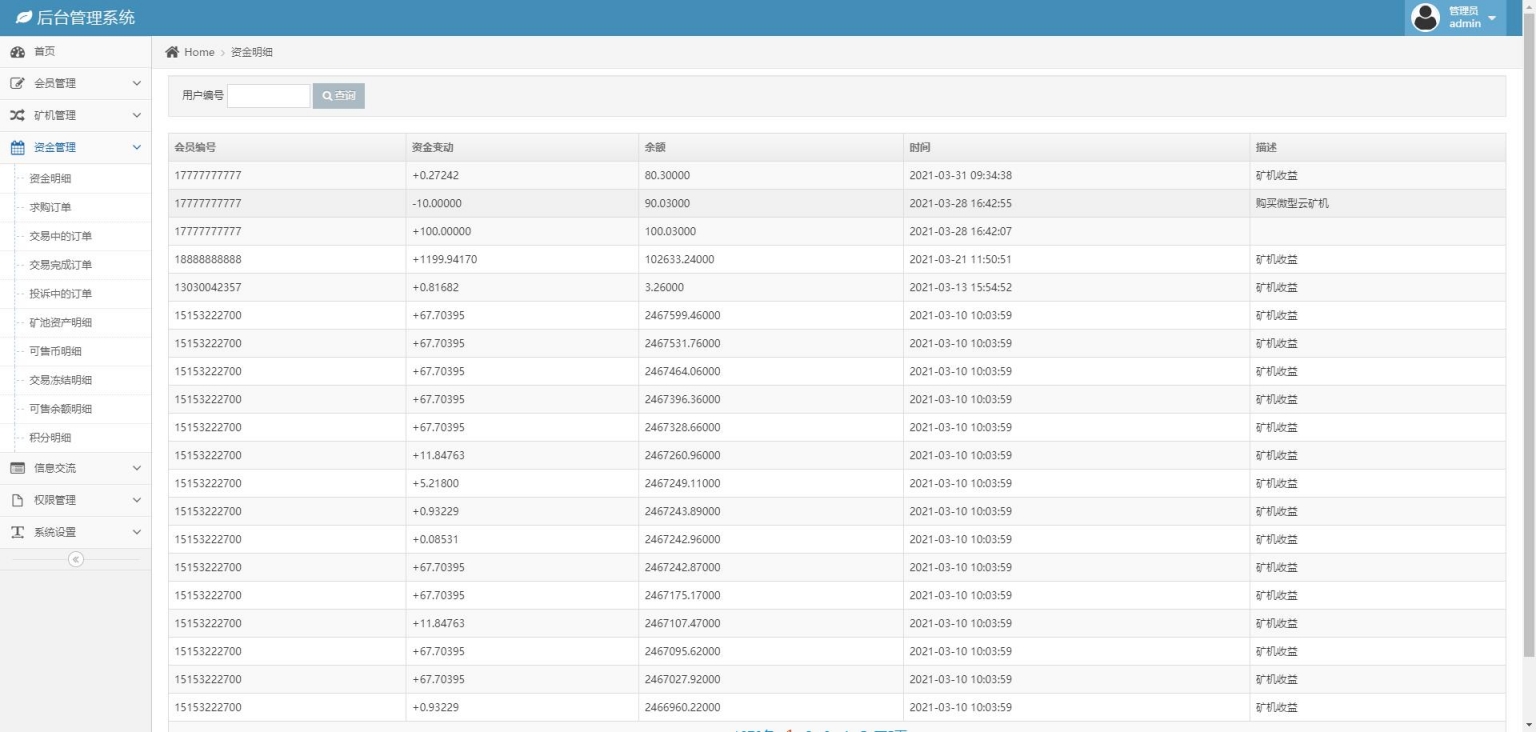Select 积分明细 in the sidebar submenu
The width and height of the screenshot is (1536, 732).
(x=50, y=437)
